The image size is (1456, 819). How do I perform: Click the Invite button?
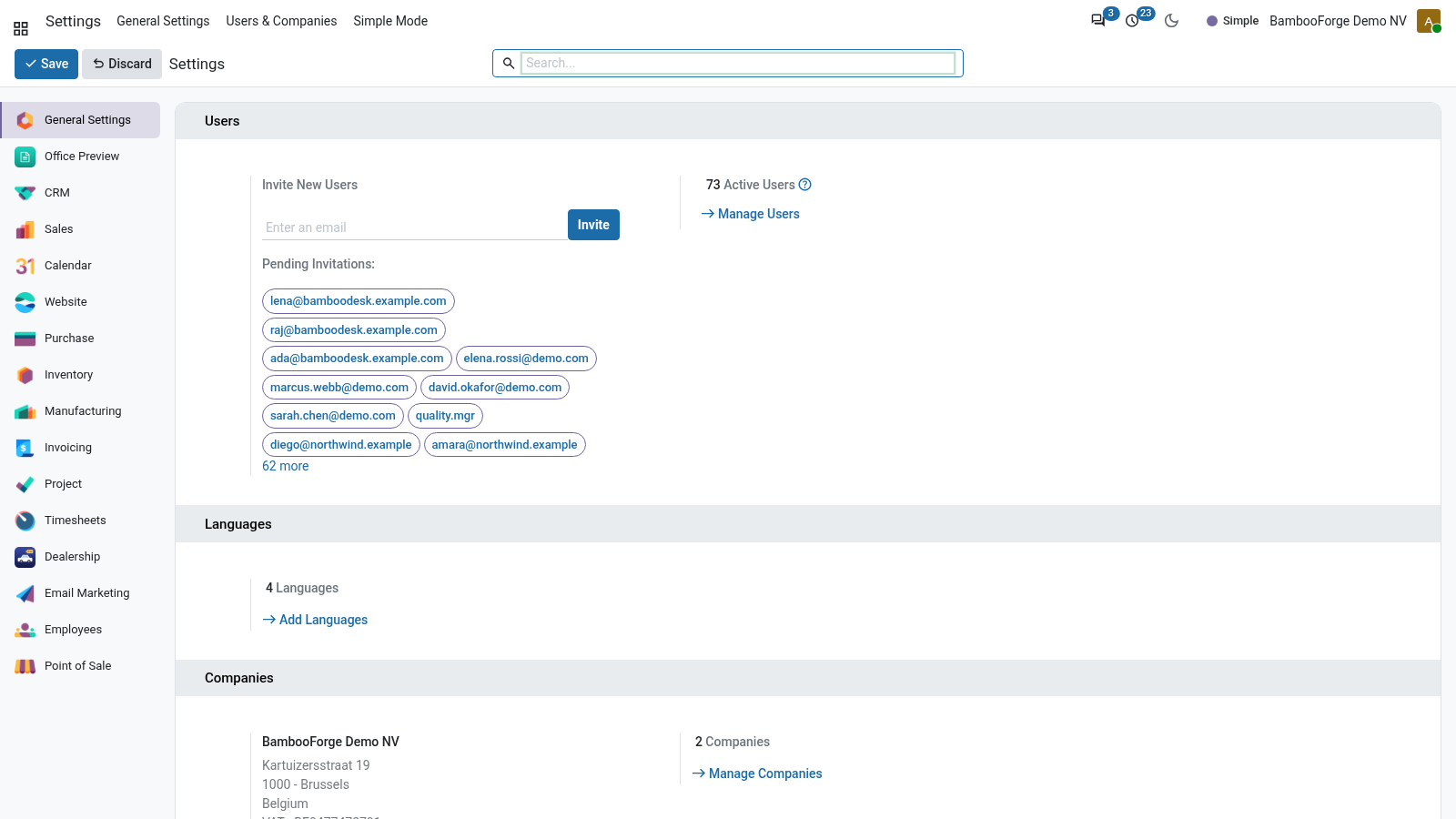tap(593, 225)
